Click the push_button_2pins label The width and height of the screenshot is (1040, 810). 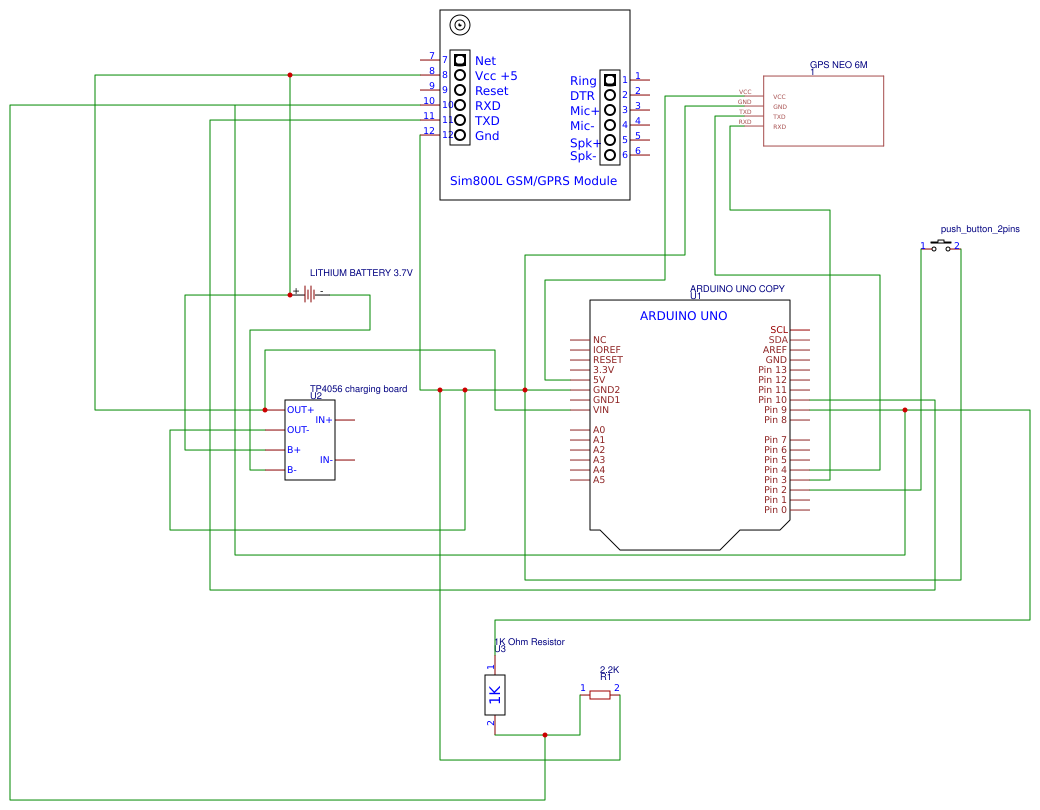pyautogui.click(x=980, y=229)
